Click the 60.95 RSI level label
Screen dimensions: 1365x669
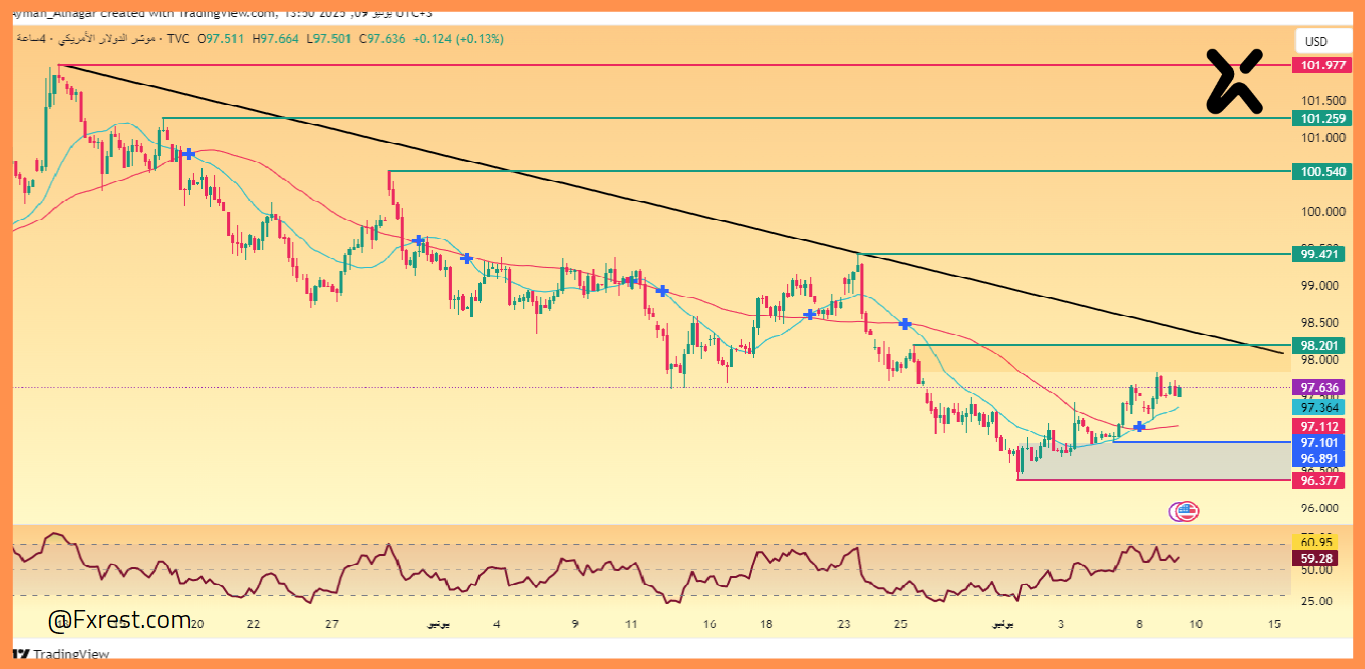click(x=1315, y=543)
